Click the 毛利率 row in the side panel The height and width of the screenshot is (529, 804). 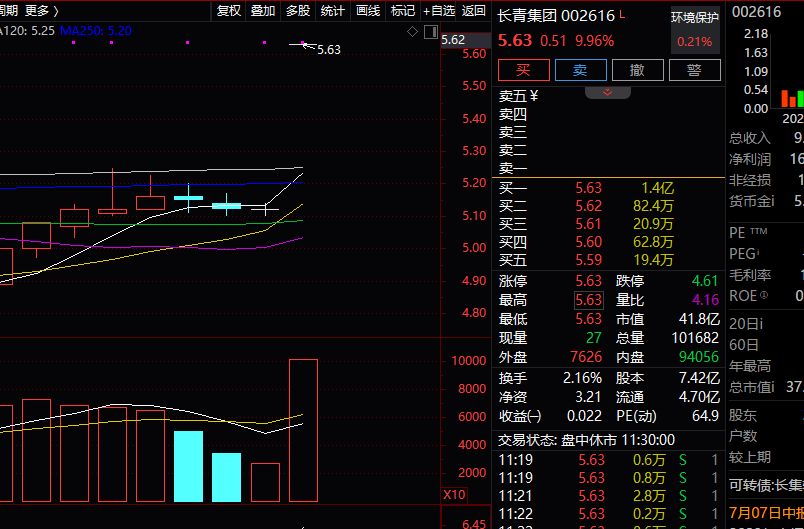(766, 275)
